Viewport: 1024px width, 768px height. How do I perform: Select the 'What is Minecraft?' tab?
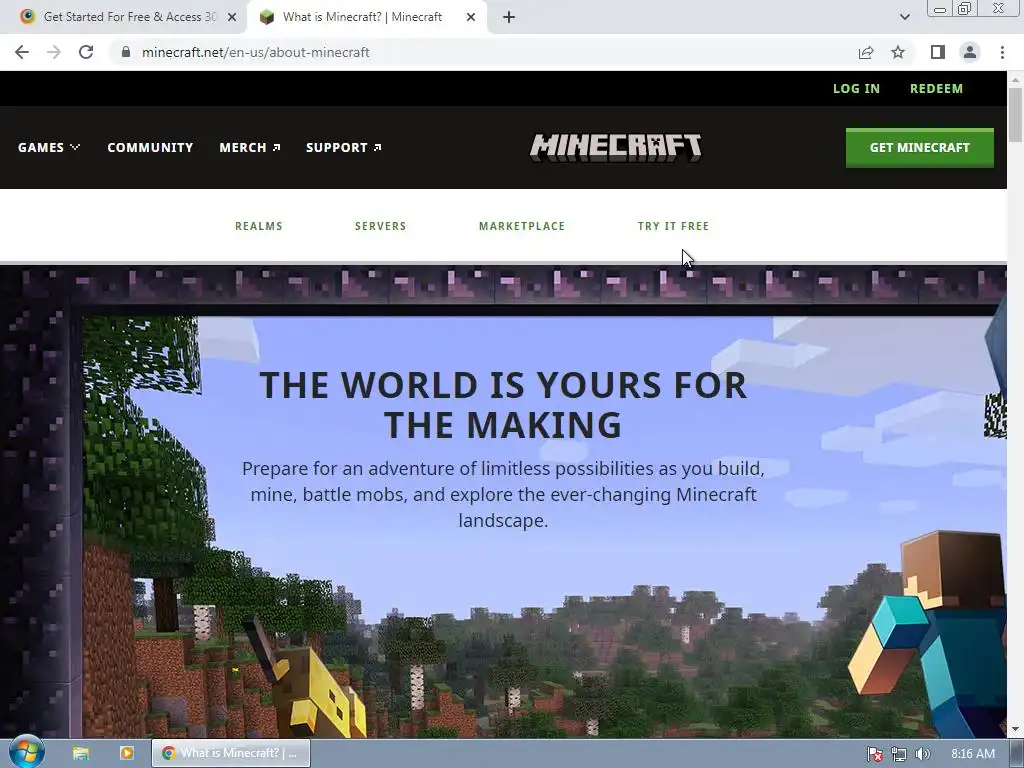[x=366, y=17]
